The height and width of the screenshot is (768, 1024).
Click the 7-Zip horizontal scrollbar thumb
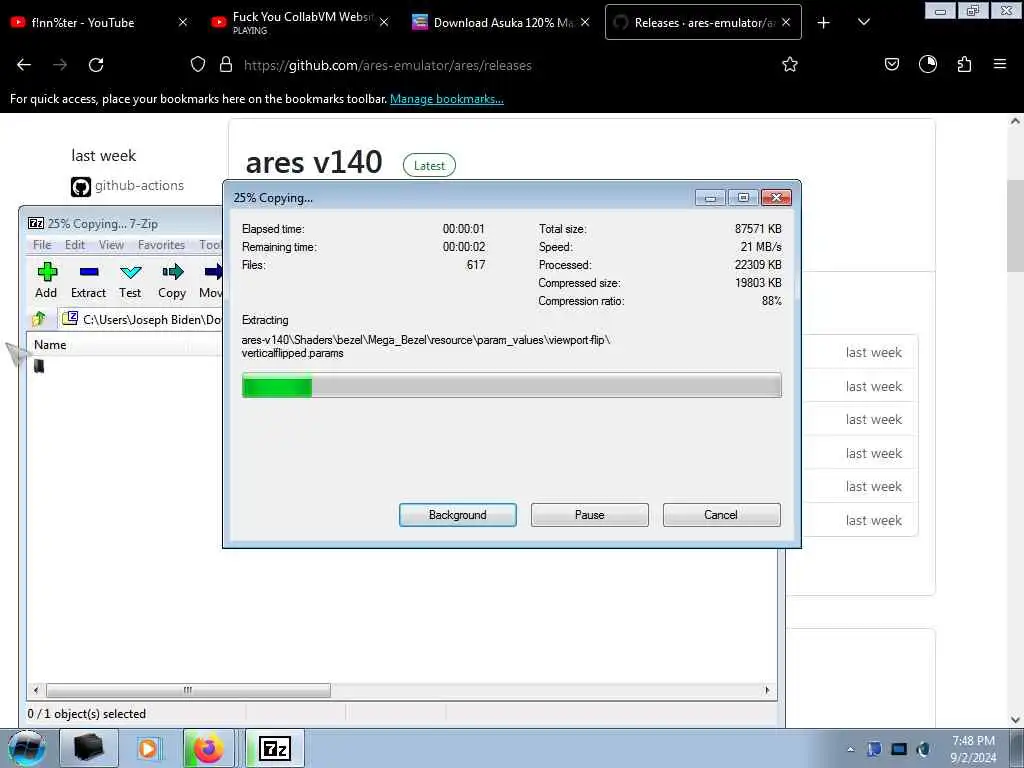pyautogui.click(x=188, y=690)
